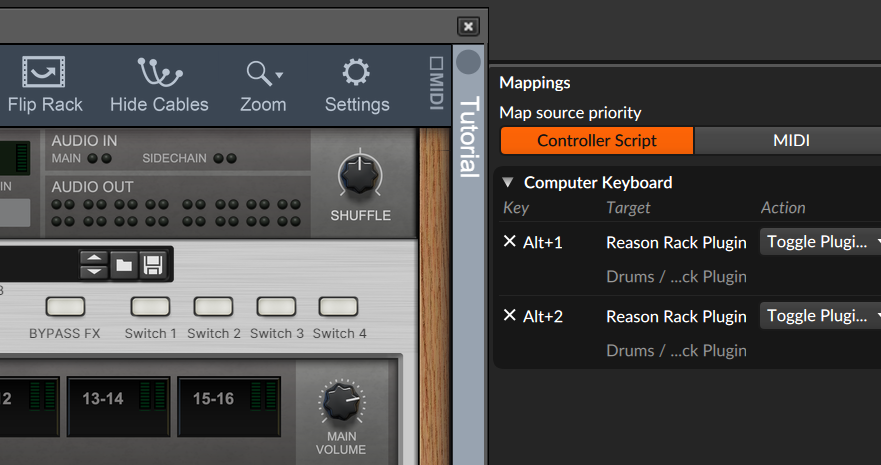Open rack Settings gear

pyautogui.click(x=356, y=72)
